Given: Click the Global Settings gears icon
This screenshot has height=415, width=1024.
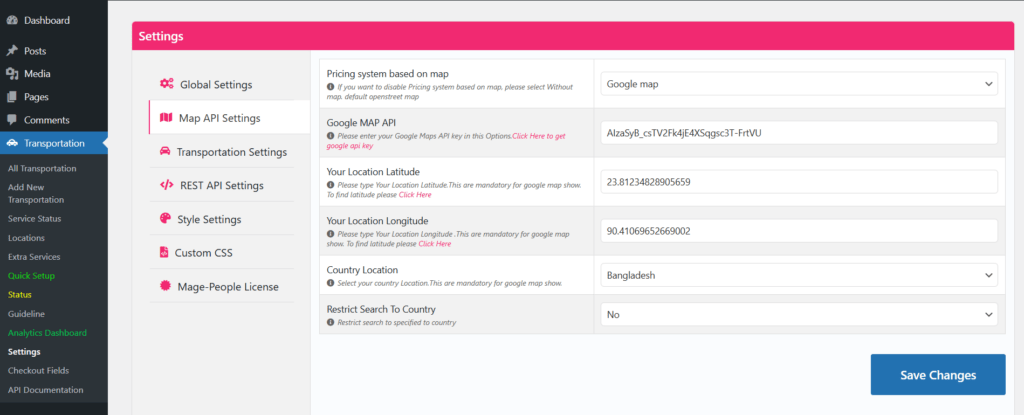Looking at the screenshot, I should point(167,84).
